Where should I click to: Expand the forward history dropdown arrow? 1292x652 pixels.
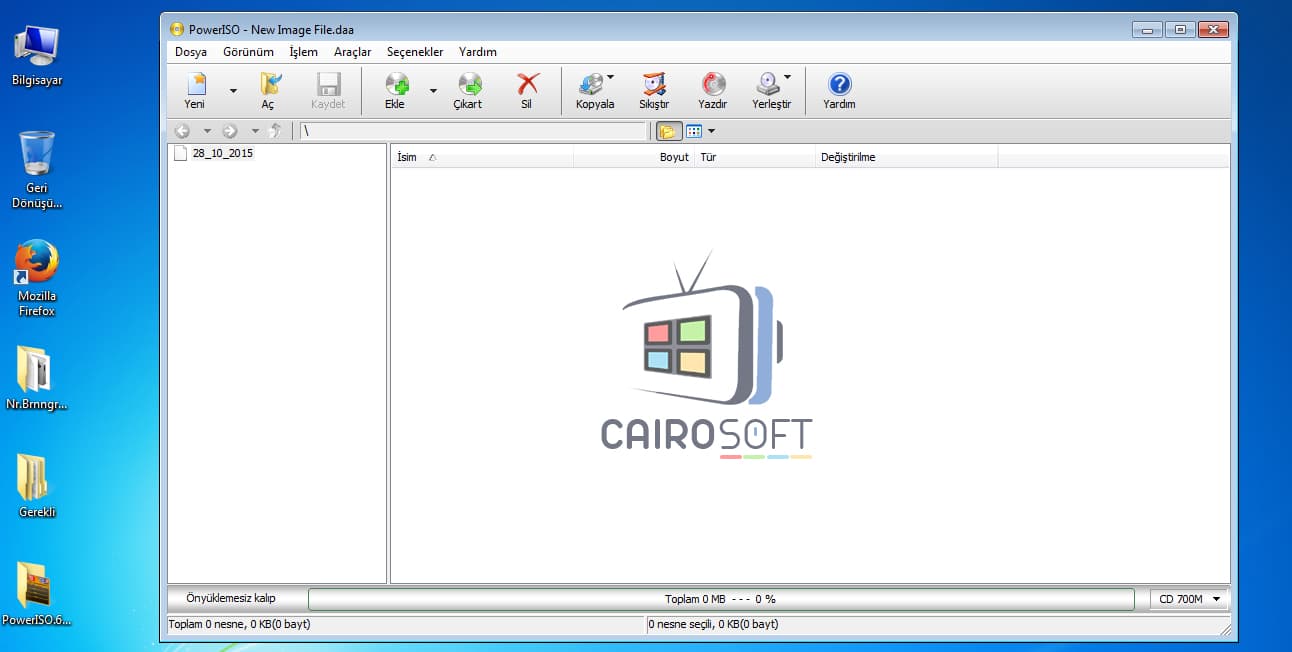[255, 131]
